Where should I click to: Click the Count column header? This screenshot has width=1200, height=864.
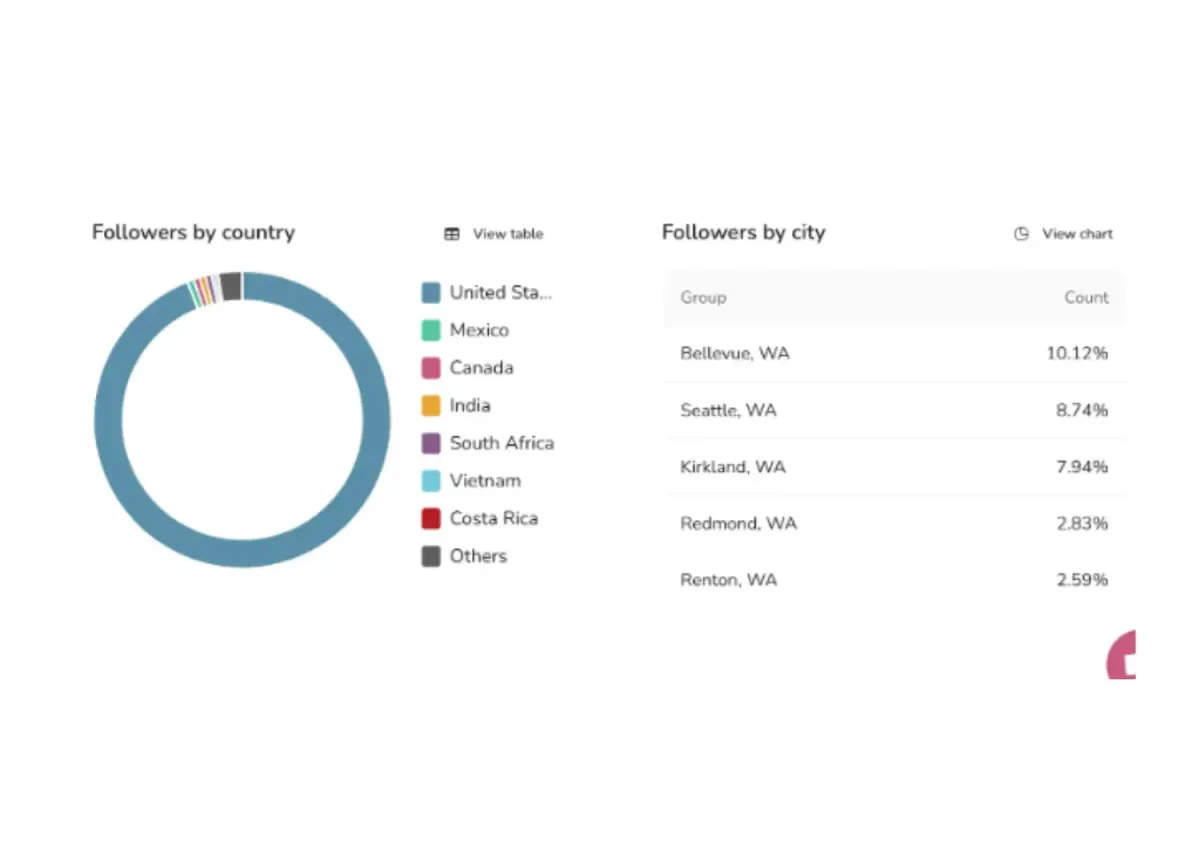point(1086,298)
